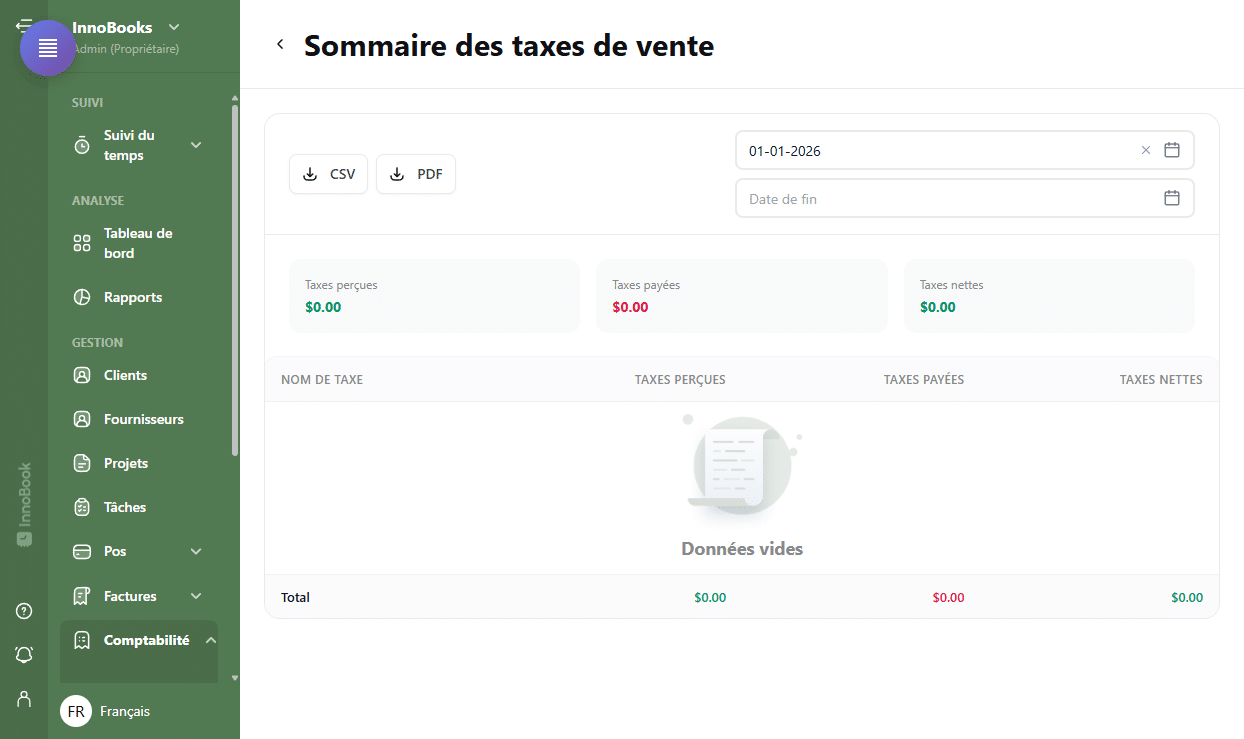Click the Comptabilité ledger icon
The image size is (1244, 739).
coord(82,640)
